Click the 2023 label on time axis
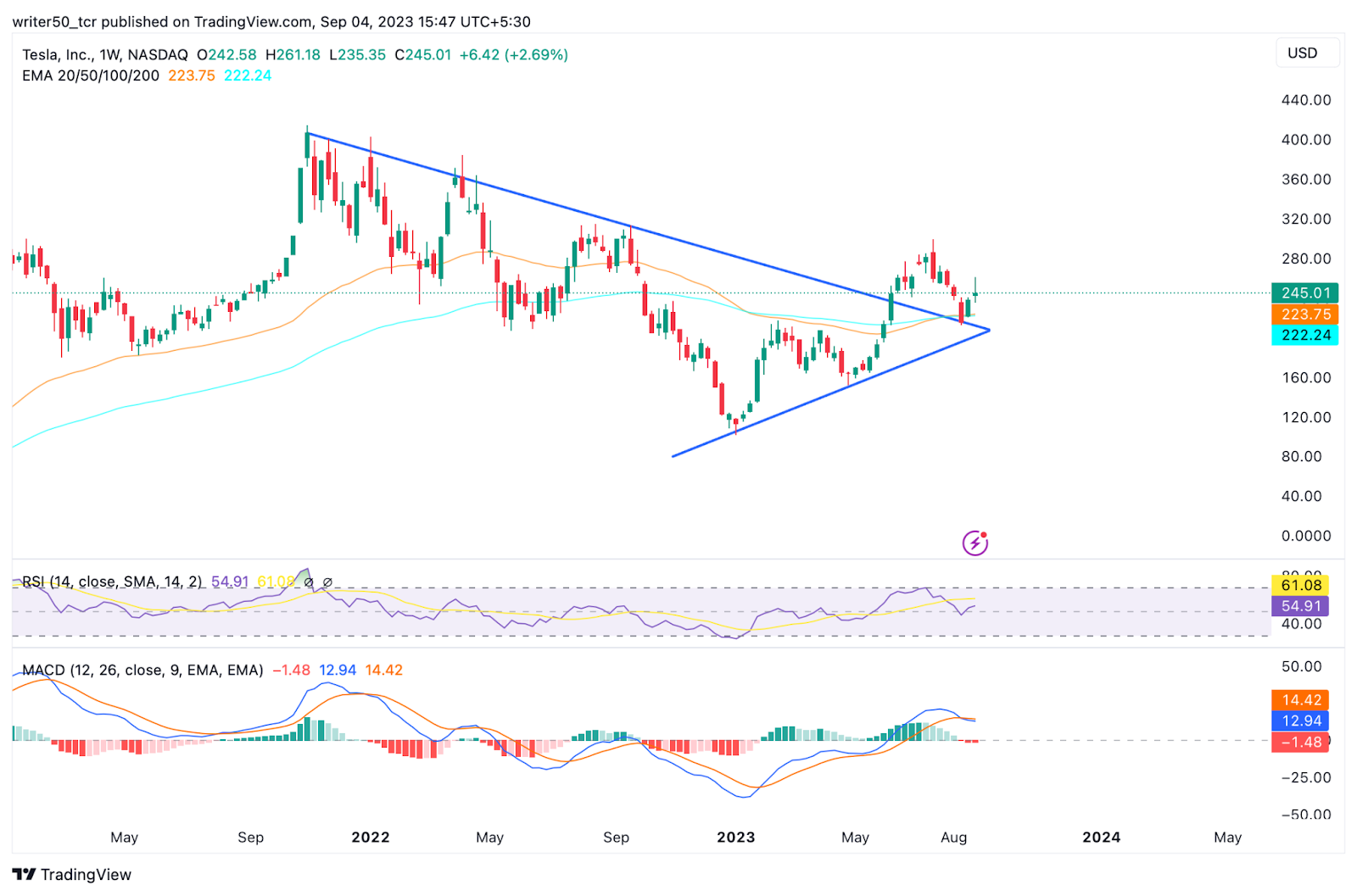Screen dimensions: 1357x896 736,838
